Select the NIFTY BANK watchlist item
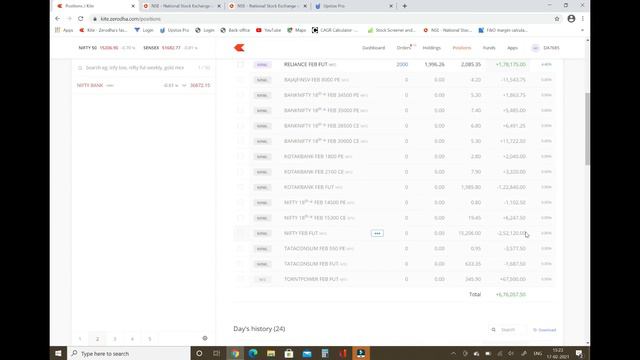This screenshot has height=360, width=640. pos(143,85)
